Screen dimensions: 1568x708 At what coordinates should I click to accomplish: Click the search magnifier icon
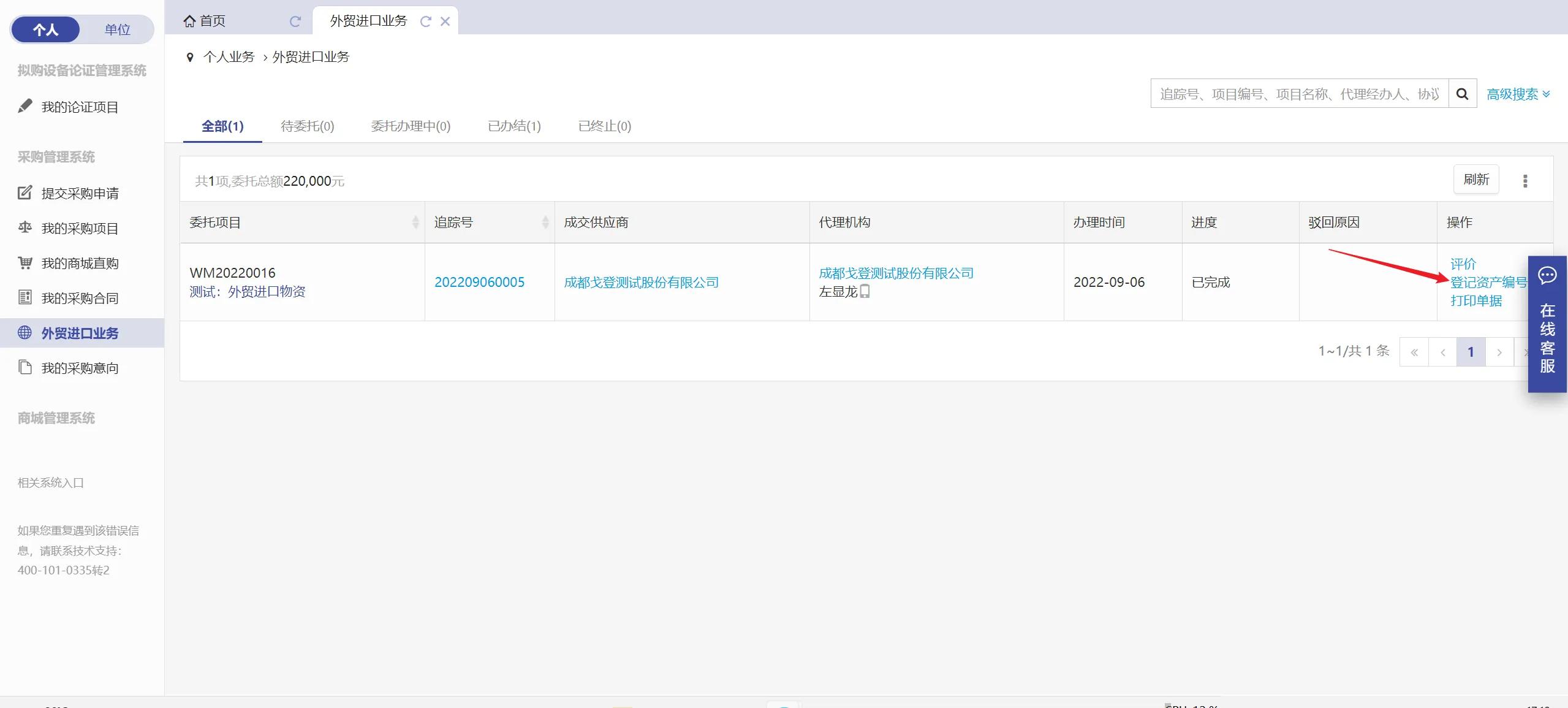coord(1462,94)
